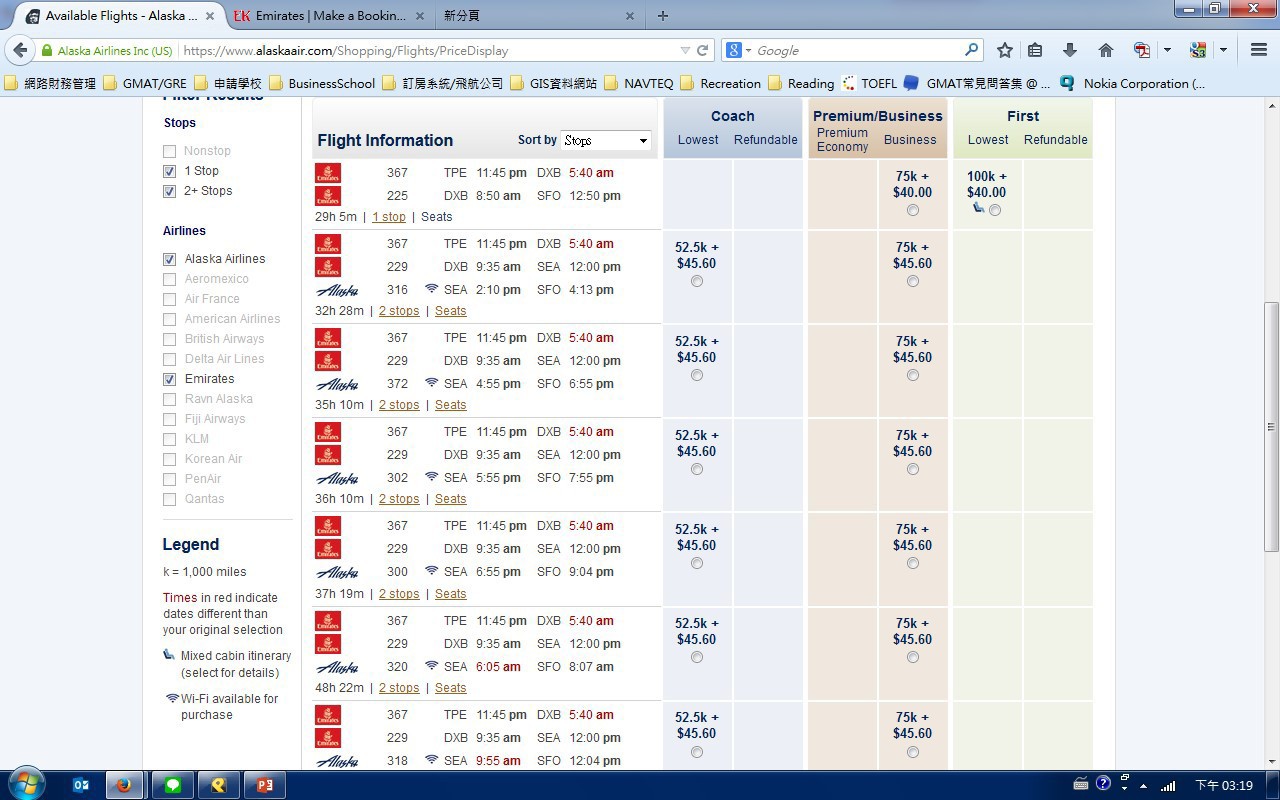Open the TOEFL bookmark

(869, 83)
